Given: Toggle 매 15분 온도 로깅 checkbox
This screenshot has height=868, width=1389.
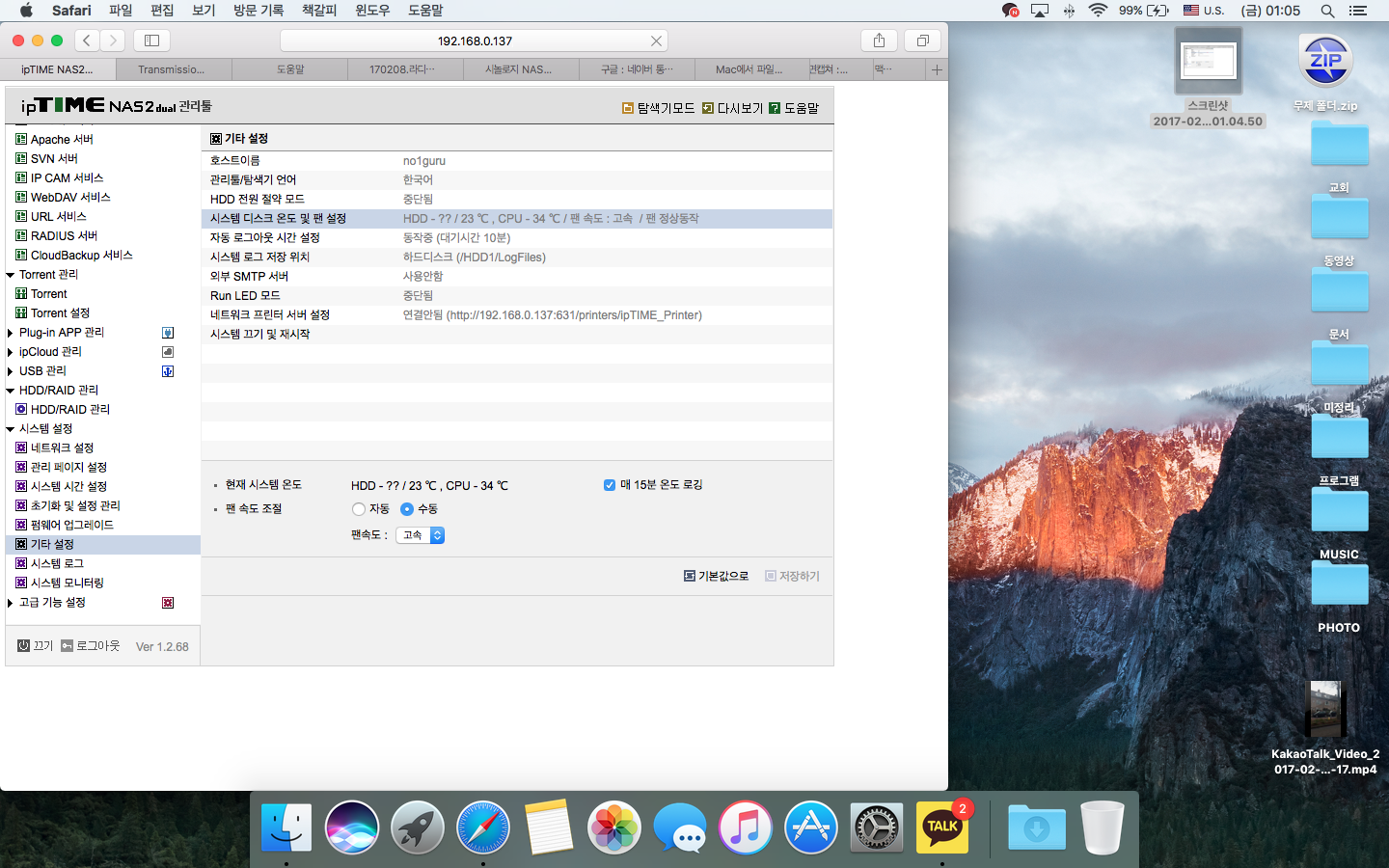Looking at the screenshot, I should (610, 485).
